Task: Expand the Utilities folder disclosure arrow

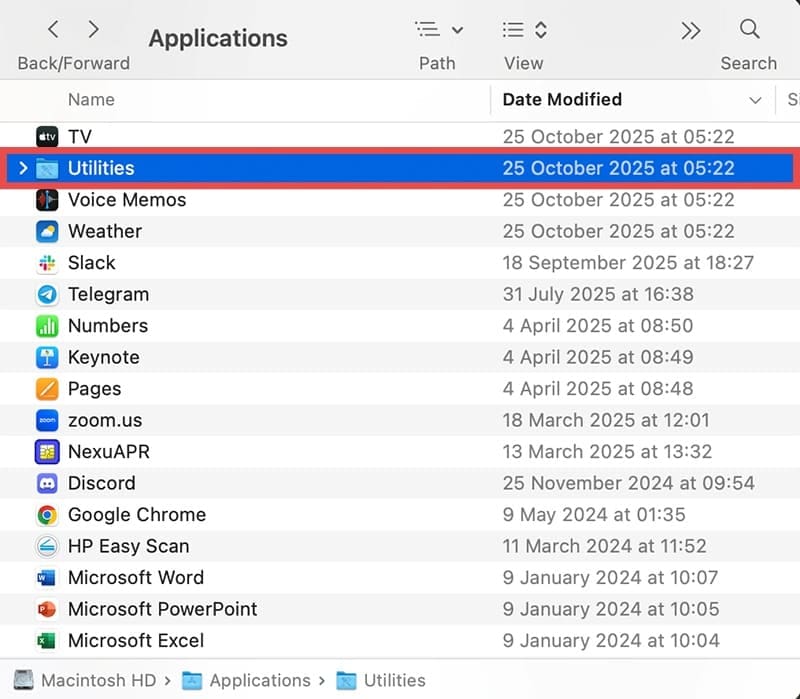Action: point(23,168)
